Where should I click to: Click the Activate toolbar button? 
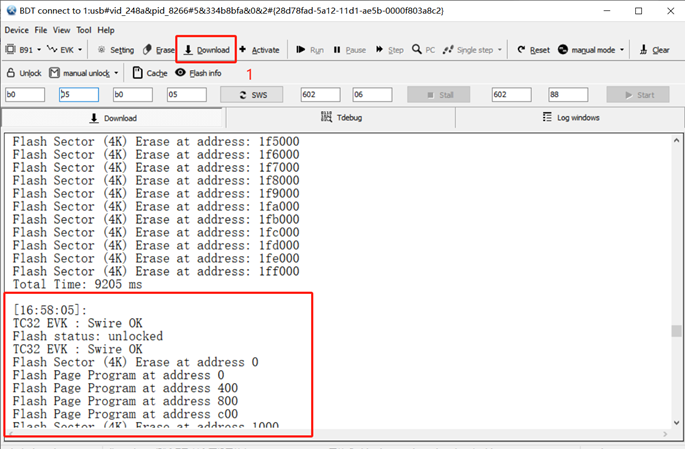point(259,49)
